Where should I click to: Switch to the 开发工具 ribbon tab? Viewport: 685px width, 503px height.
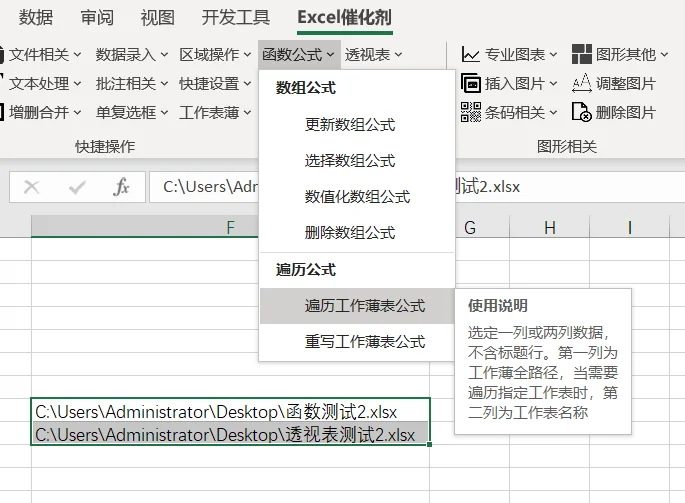(x=235, y=17)
